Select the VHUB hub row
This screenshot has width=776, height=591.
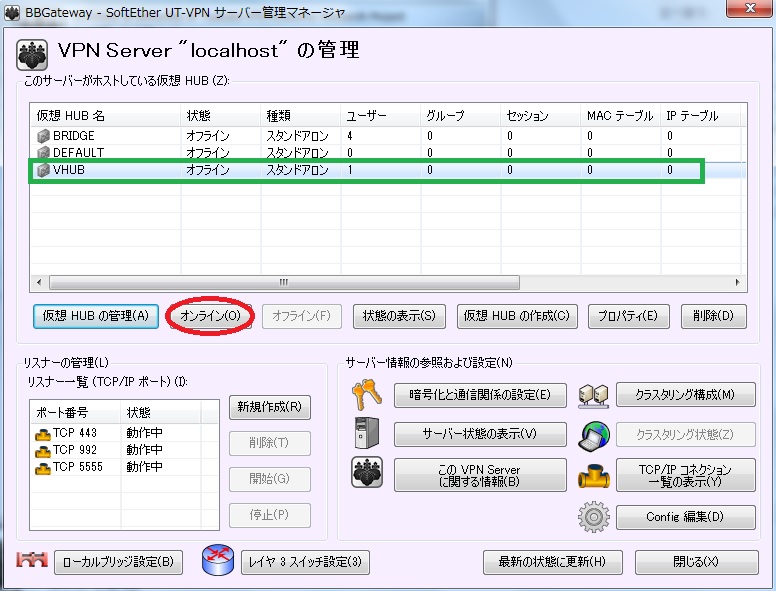point(388,170)
